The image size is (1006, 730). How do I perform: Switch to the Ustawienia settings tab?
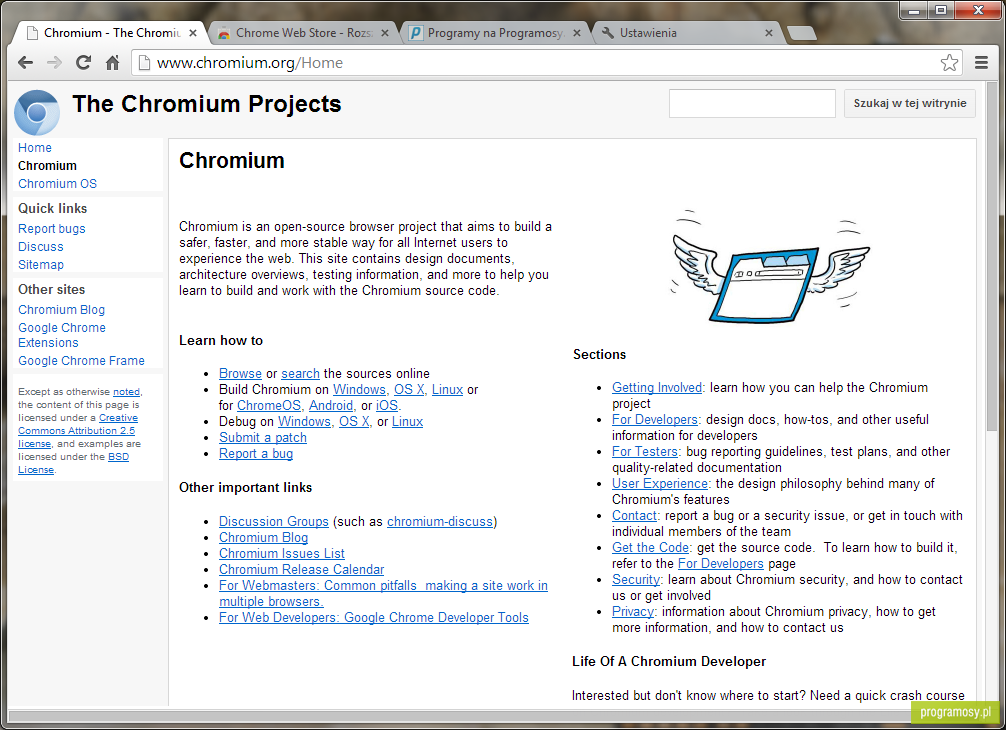(687, 33)
